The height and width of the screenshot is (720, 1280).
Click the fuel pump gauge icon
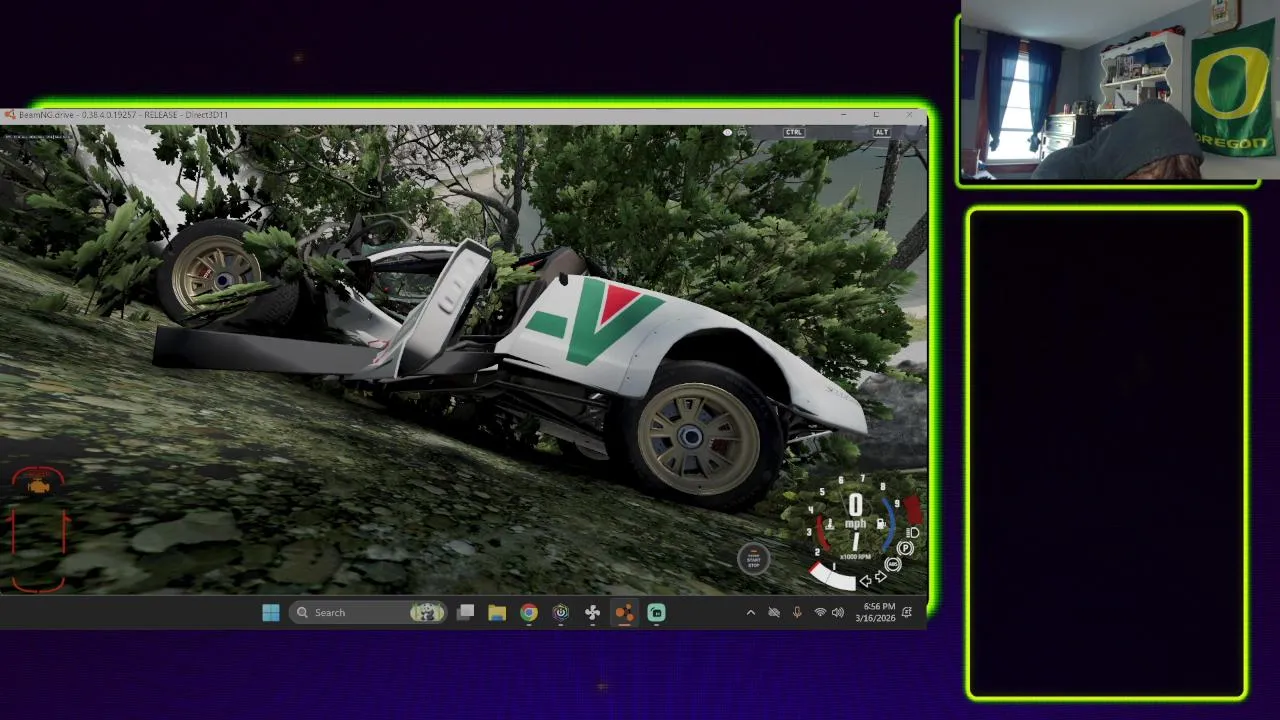(x=881, y=524)
